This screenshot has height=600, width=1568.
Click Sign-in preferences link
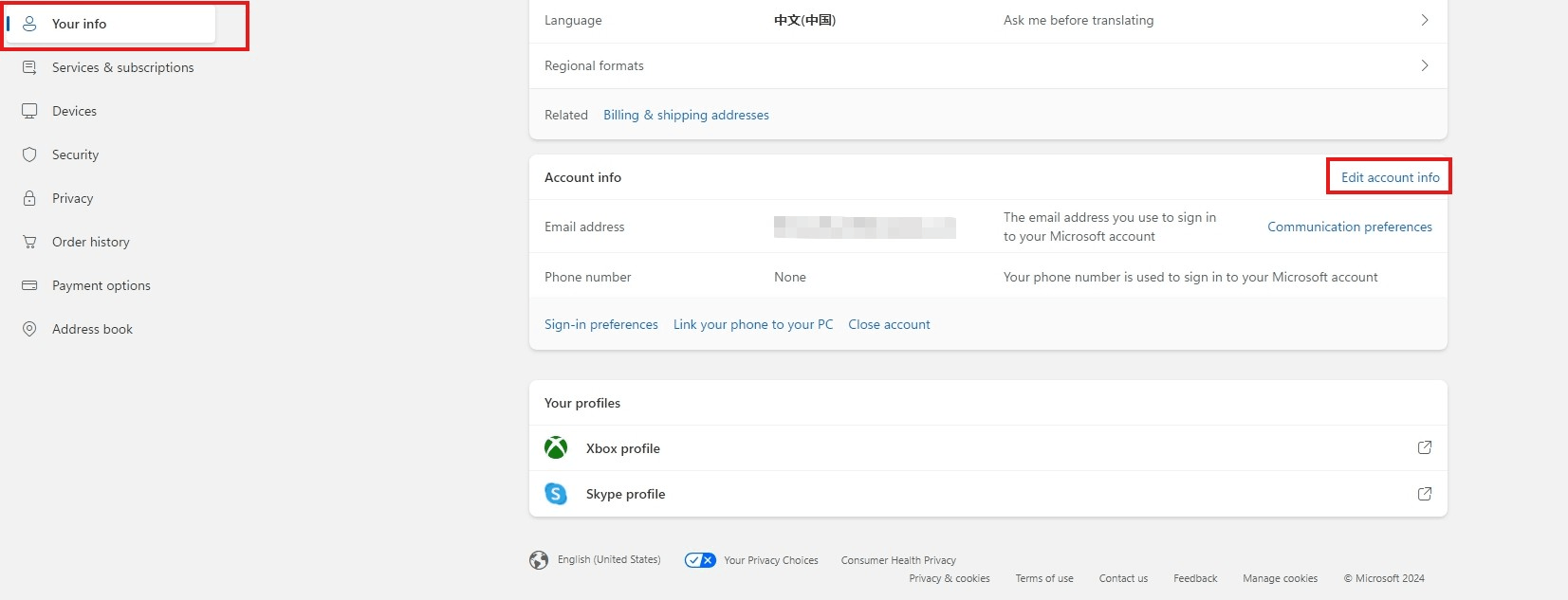[x=601, y=324]
